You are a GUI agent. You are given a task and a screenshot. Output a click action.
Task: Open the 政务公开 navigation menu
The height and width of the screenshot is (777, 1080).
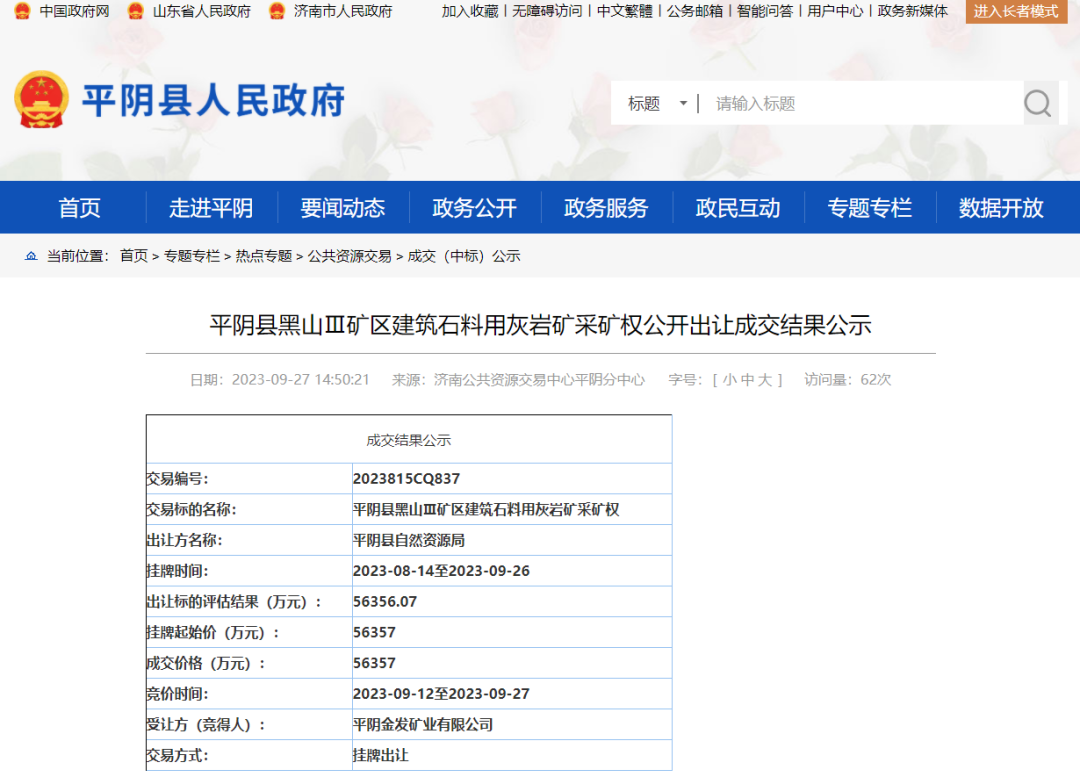[474, 207]
